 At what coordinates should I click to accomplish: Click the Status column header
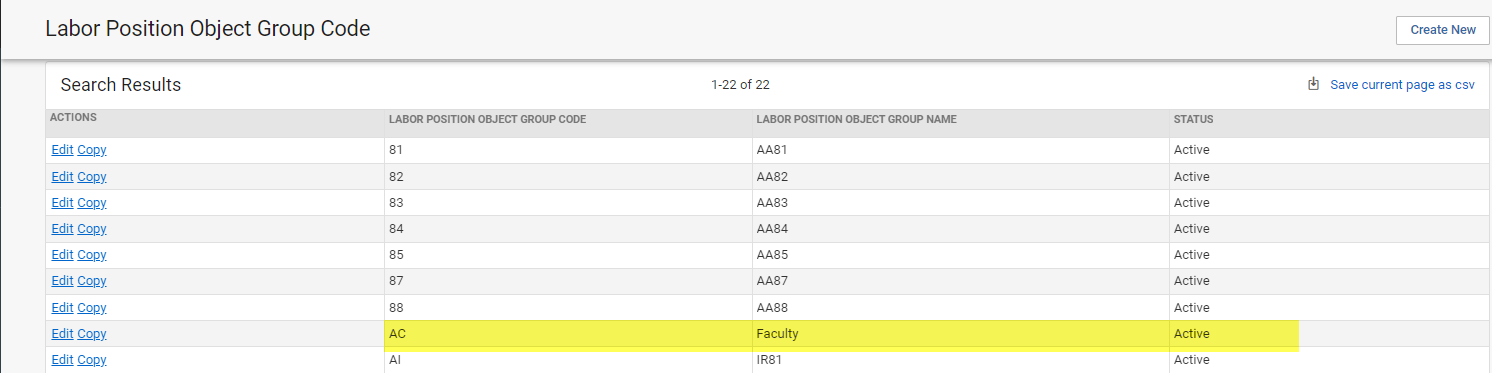click(1193, 120)
